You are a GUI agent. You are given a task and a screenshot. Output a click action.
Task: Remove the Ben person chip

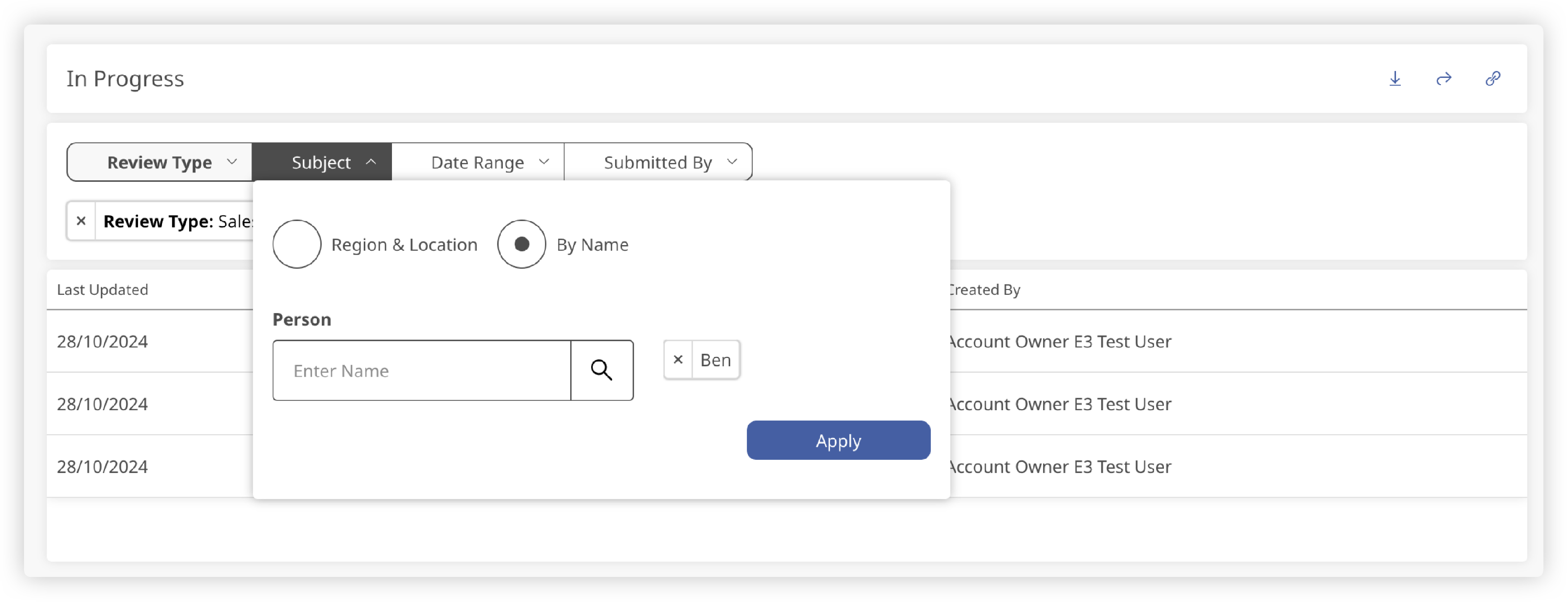(677, 360)
